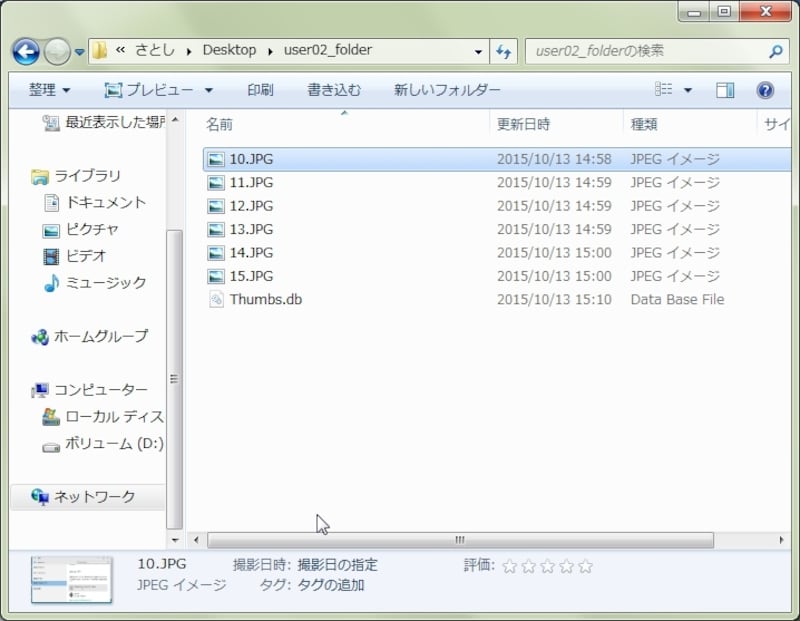Click the 印刷 toolbar button
800x621 pixels.
coord(260,91)
